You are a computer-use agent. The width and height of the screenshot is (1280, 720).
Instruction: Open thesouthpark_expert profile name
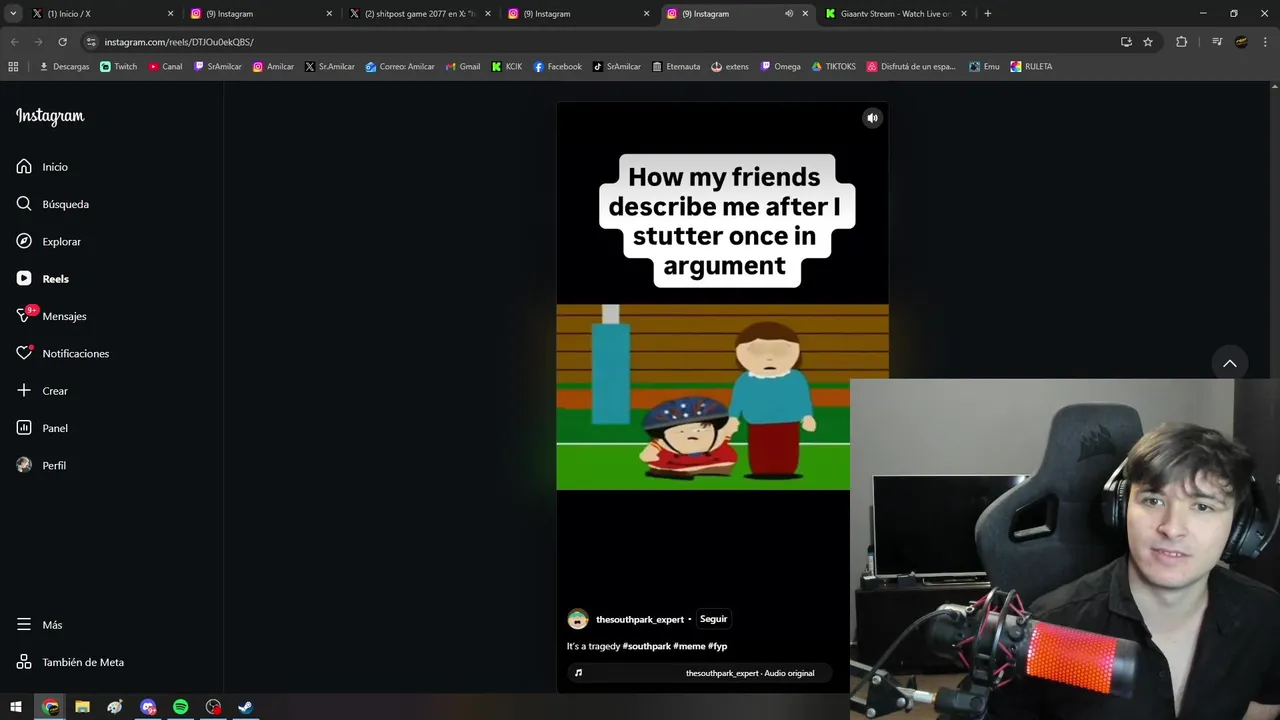pos(640,620)
